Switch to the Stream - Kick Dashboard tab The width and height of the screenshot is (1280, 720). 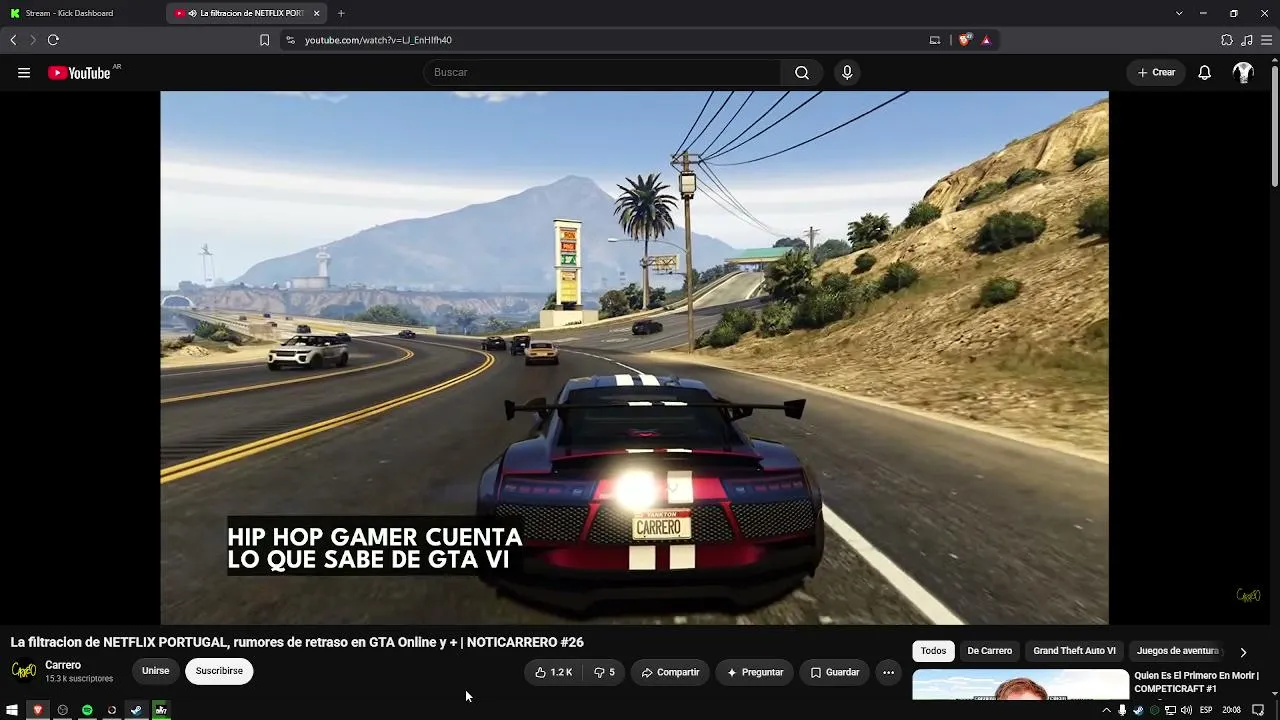click(80, 13)
